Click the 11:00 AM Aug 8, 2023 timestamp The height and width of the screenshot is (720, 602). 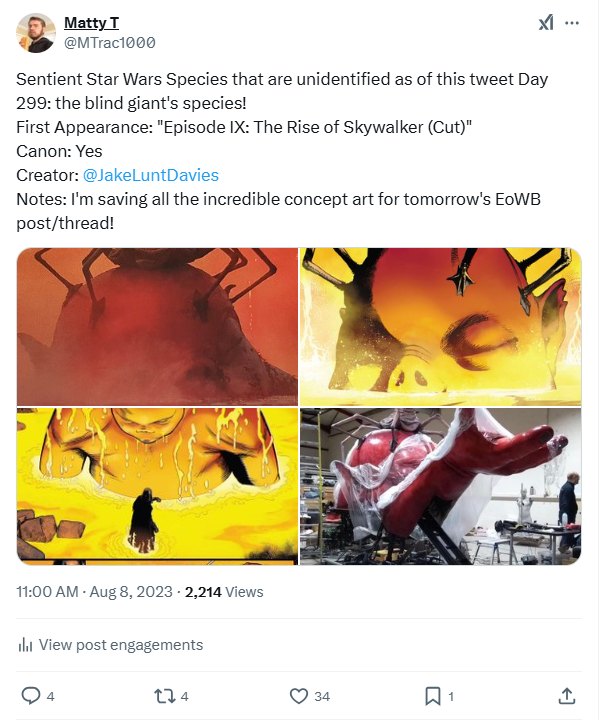pyautogui.click(x=93, y=592)
